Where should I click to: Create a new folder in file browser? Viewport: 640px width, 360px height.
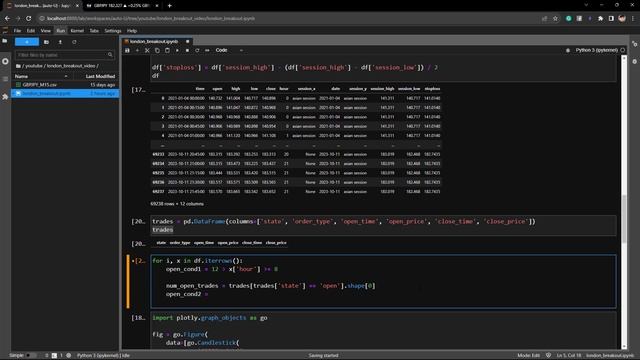[47, 42]
